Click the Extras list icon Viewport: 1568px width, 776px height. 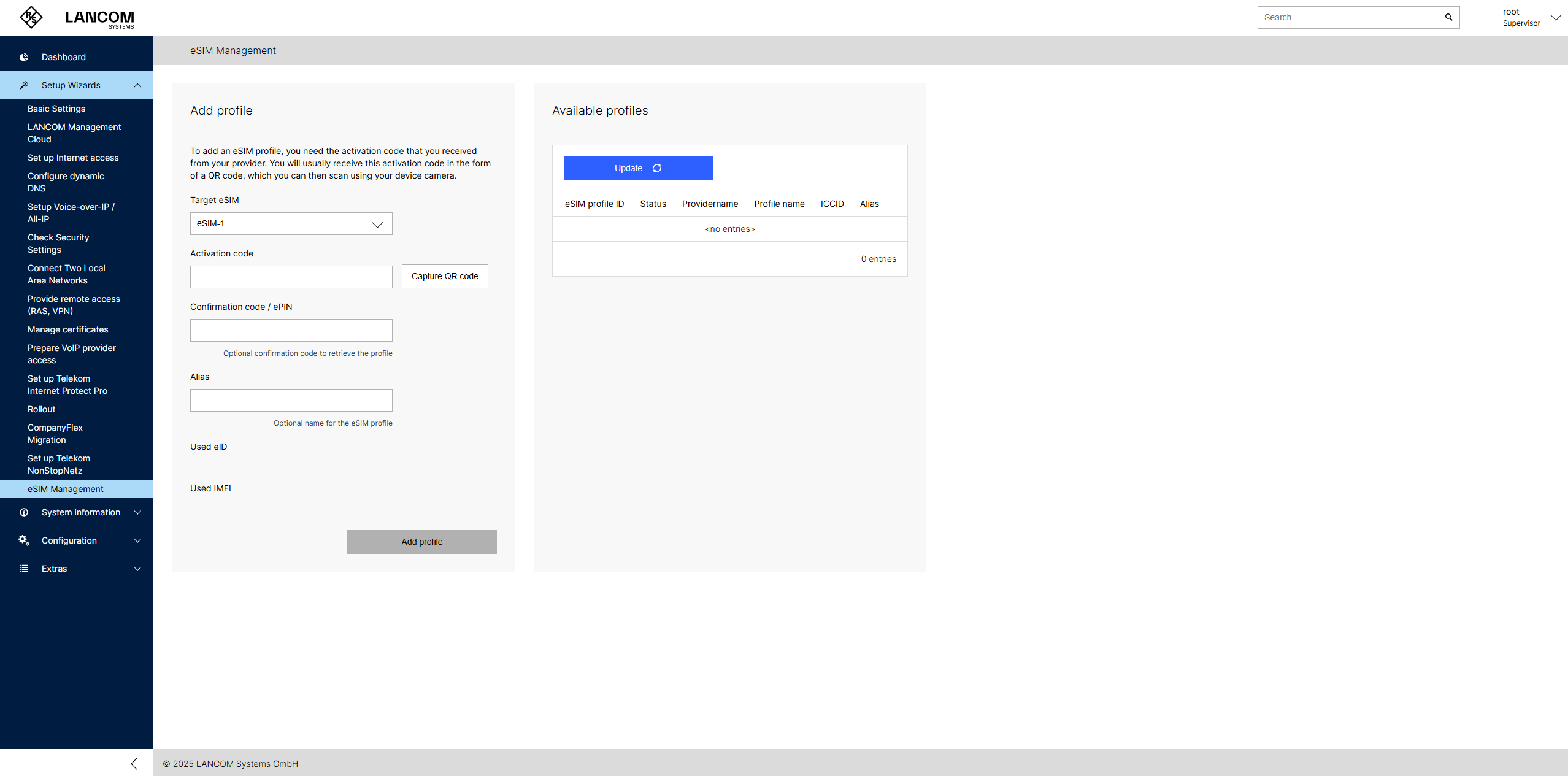(24, 569)
